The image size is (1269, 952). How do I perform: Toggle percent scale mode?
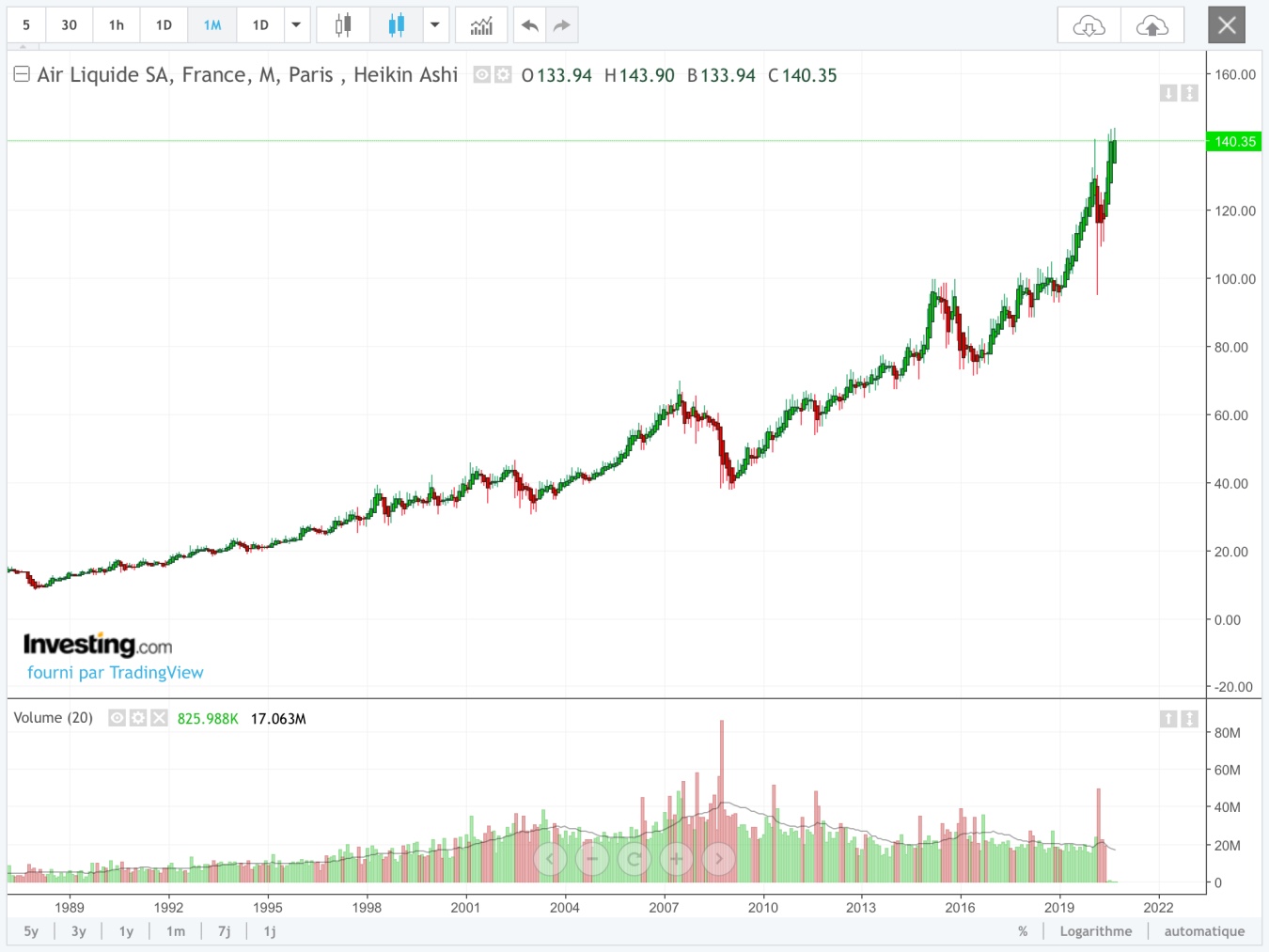1023,931
